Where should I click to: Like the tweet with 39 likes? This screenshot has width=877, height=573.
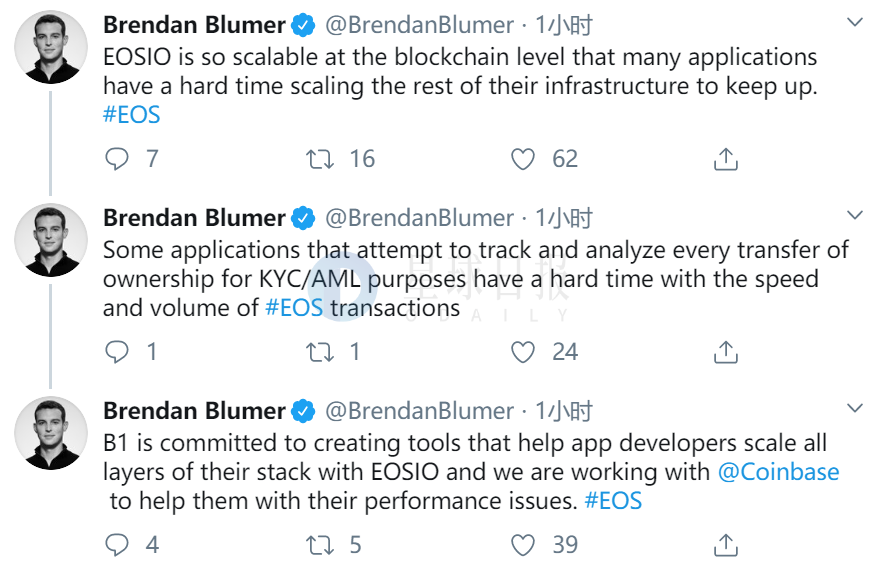pyautogui.click(x=523, y=545)
